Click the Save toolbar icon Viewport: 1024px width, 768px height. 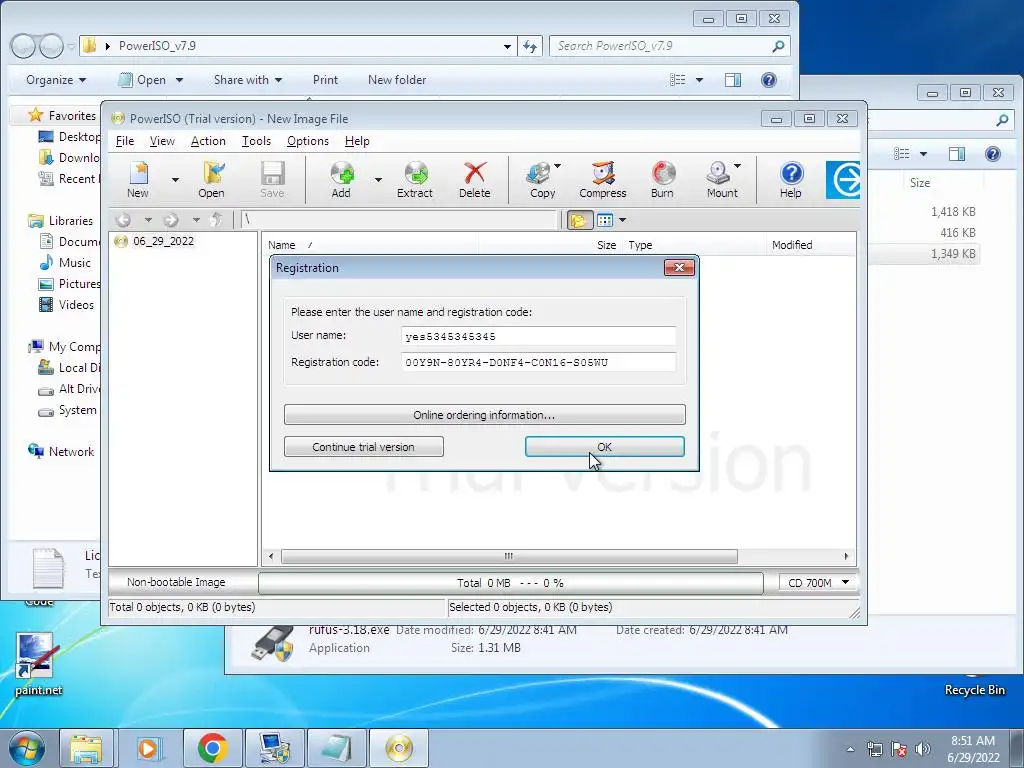[x=272, y=179]
